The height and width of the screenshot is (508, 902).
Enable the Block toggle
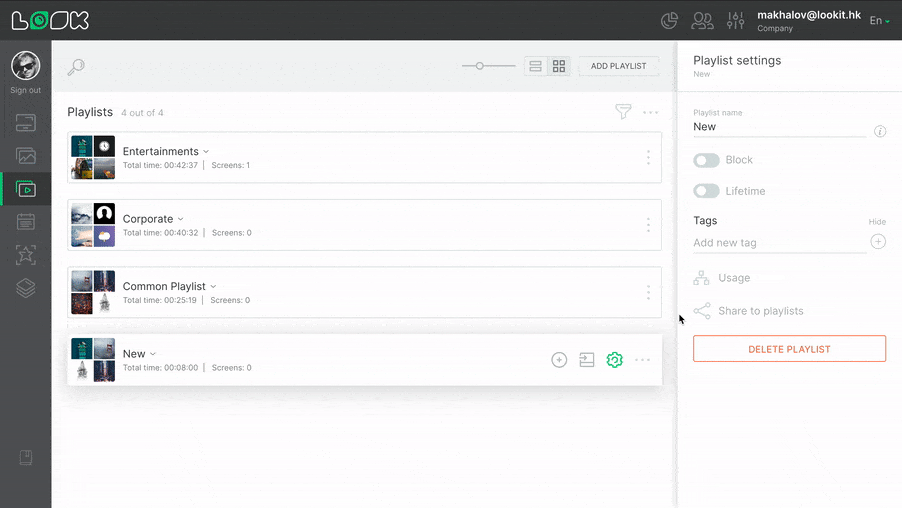pyautogui.click(x=706, y=160)
